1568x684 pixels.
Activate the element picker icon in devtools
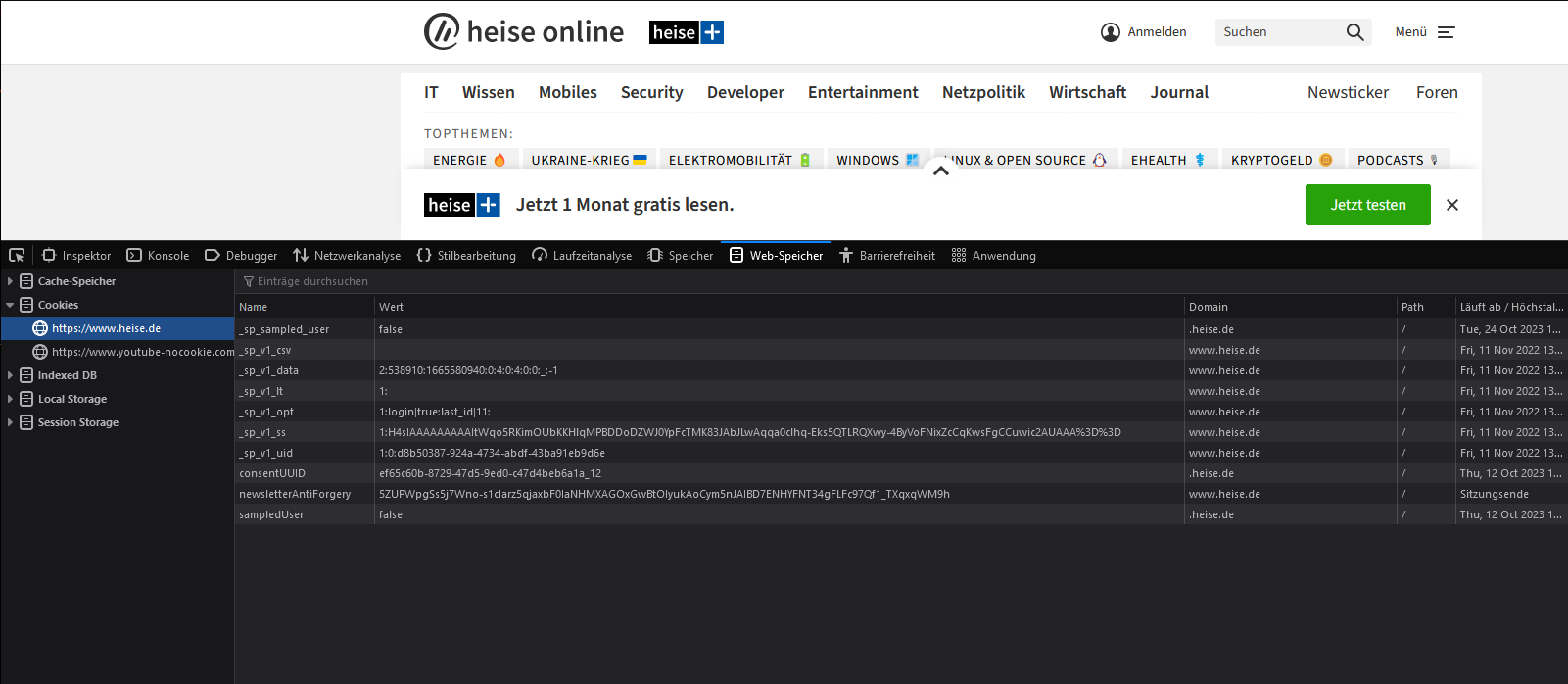click(x=17, y=255)
